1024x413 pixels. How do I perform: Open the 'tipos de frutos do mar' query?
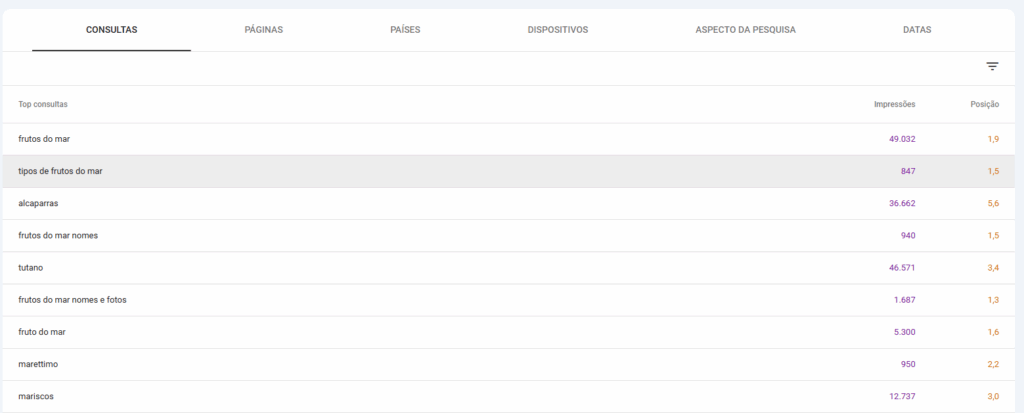pyautogui.click(x=60, y=171)
